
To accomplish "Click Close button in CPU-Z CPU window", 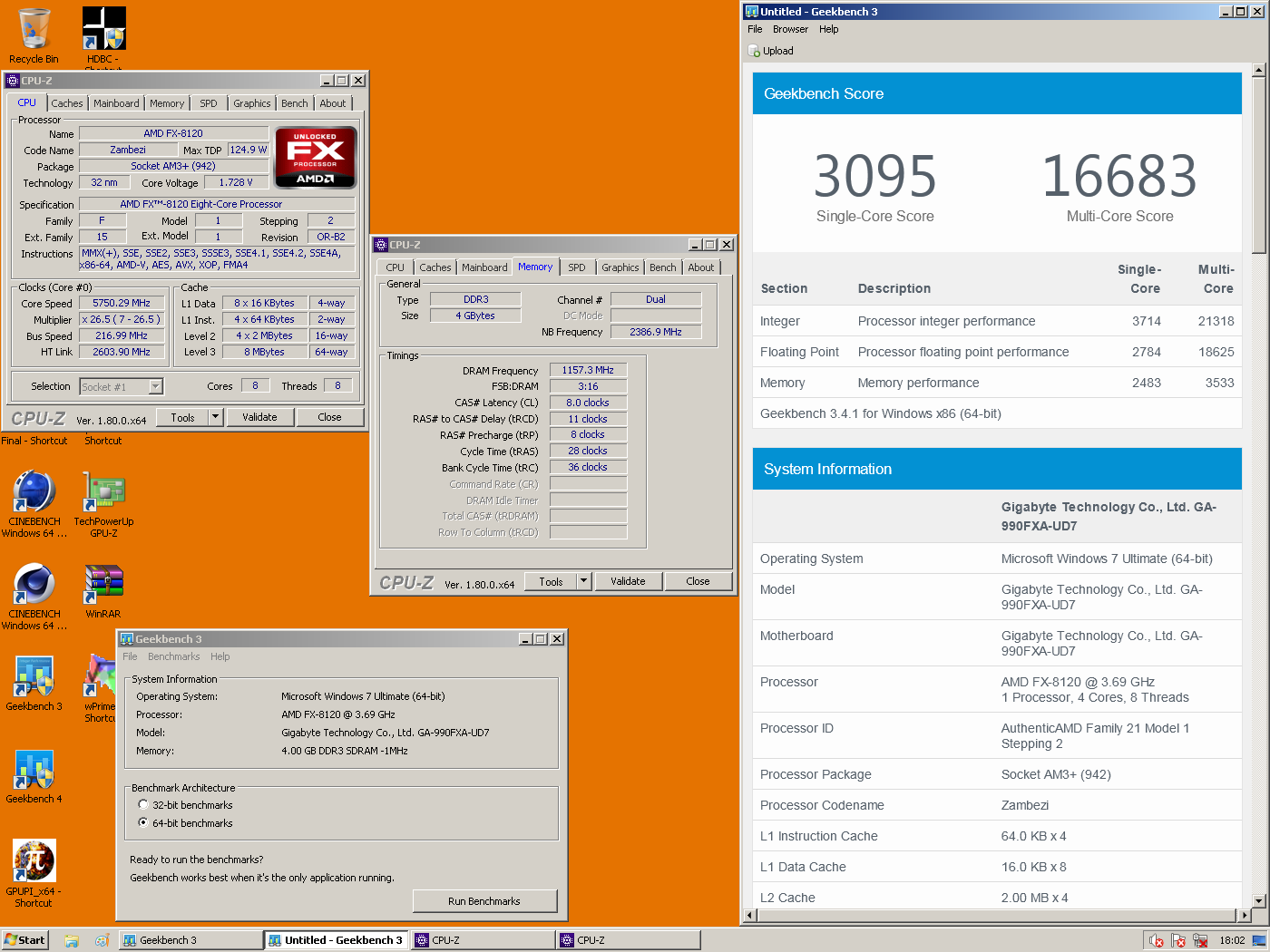I will point(329,417).
